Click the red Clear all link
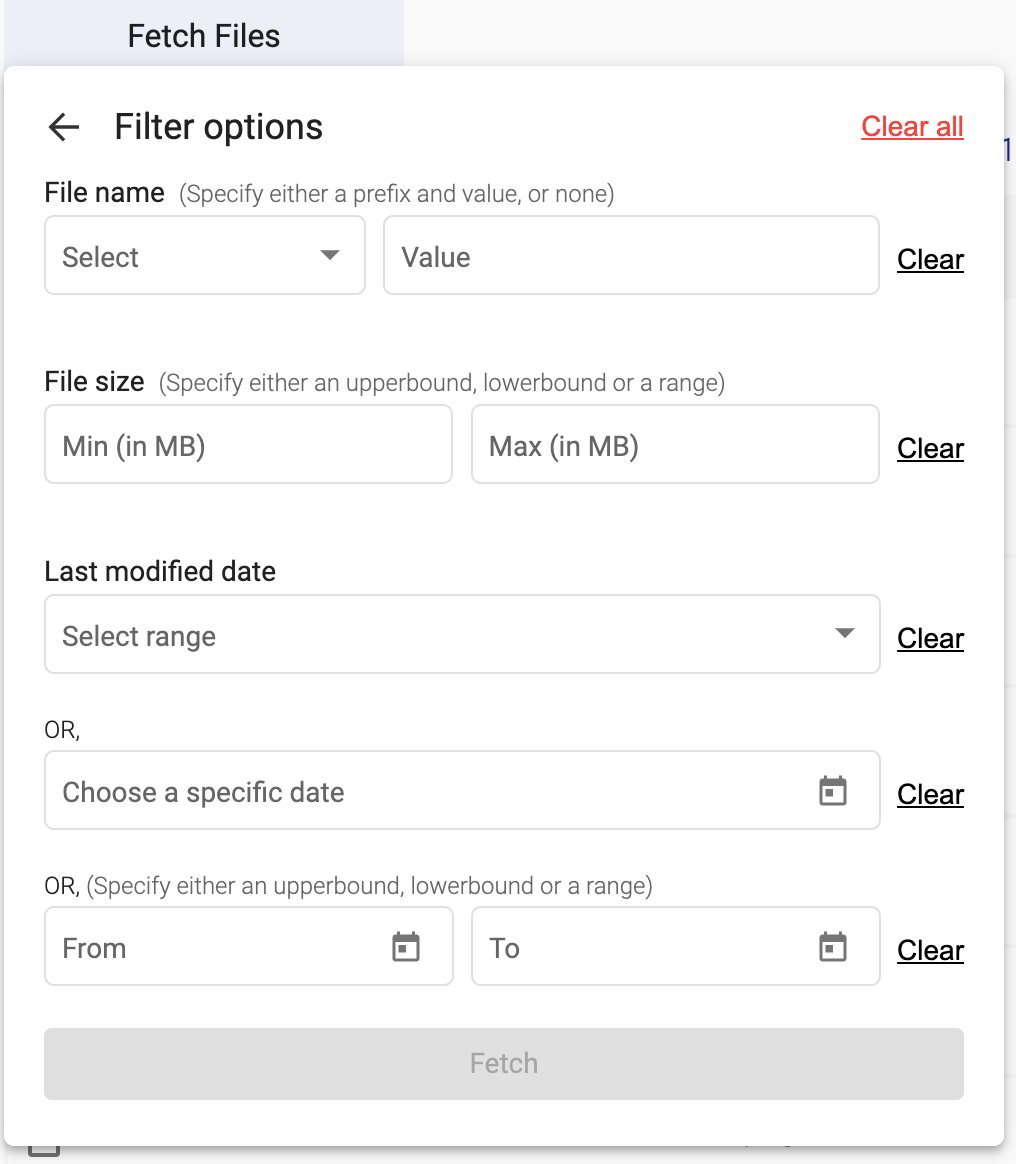The height and width of the screenshot is (1164, 1016). [912, 127]
